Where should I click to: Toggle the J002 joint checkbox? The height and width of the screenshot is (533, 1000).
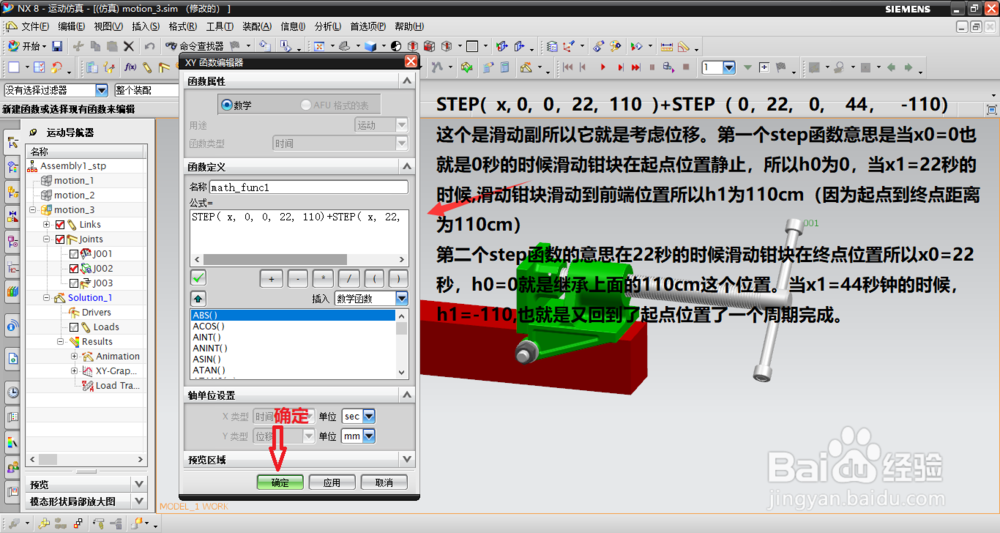coord(74,268)
